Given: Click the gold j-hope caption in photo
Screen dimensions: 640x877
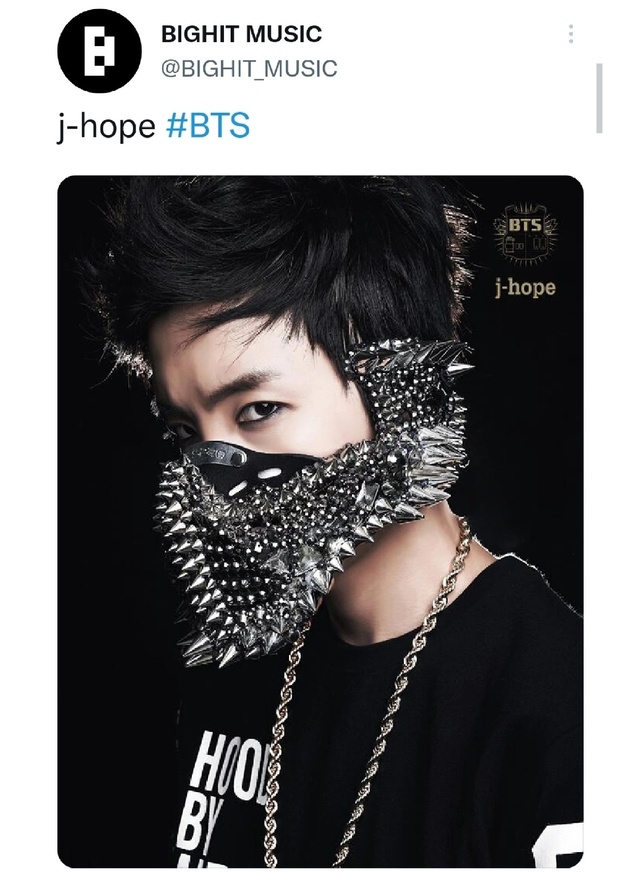Looking at the screenshot, I should tap(525, 287).
